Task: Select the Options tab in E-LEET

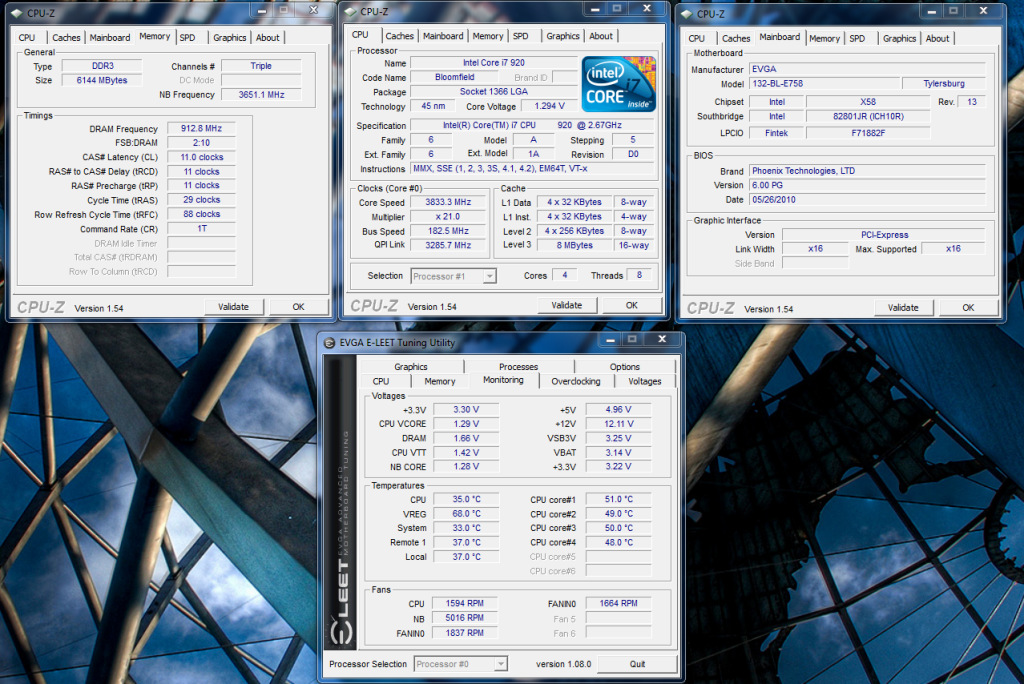Action: click(x=624, y=367)
